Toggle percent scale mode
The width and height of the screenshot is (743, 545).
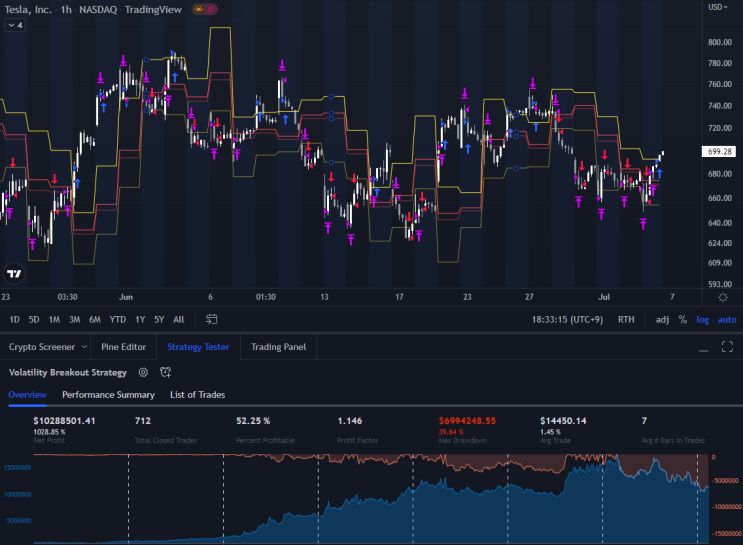click(x=682, y=319)
